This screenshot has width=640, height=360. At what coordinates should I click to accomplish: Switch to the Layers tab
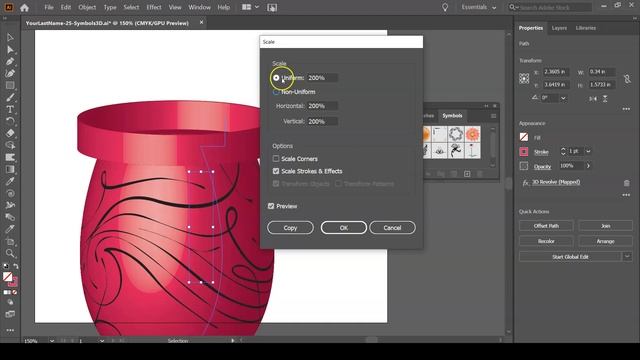[559, 28]
